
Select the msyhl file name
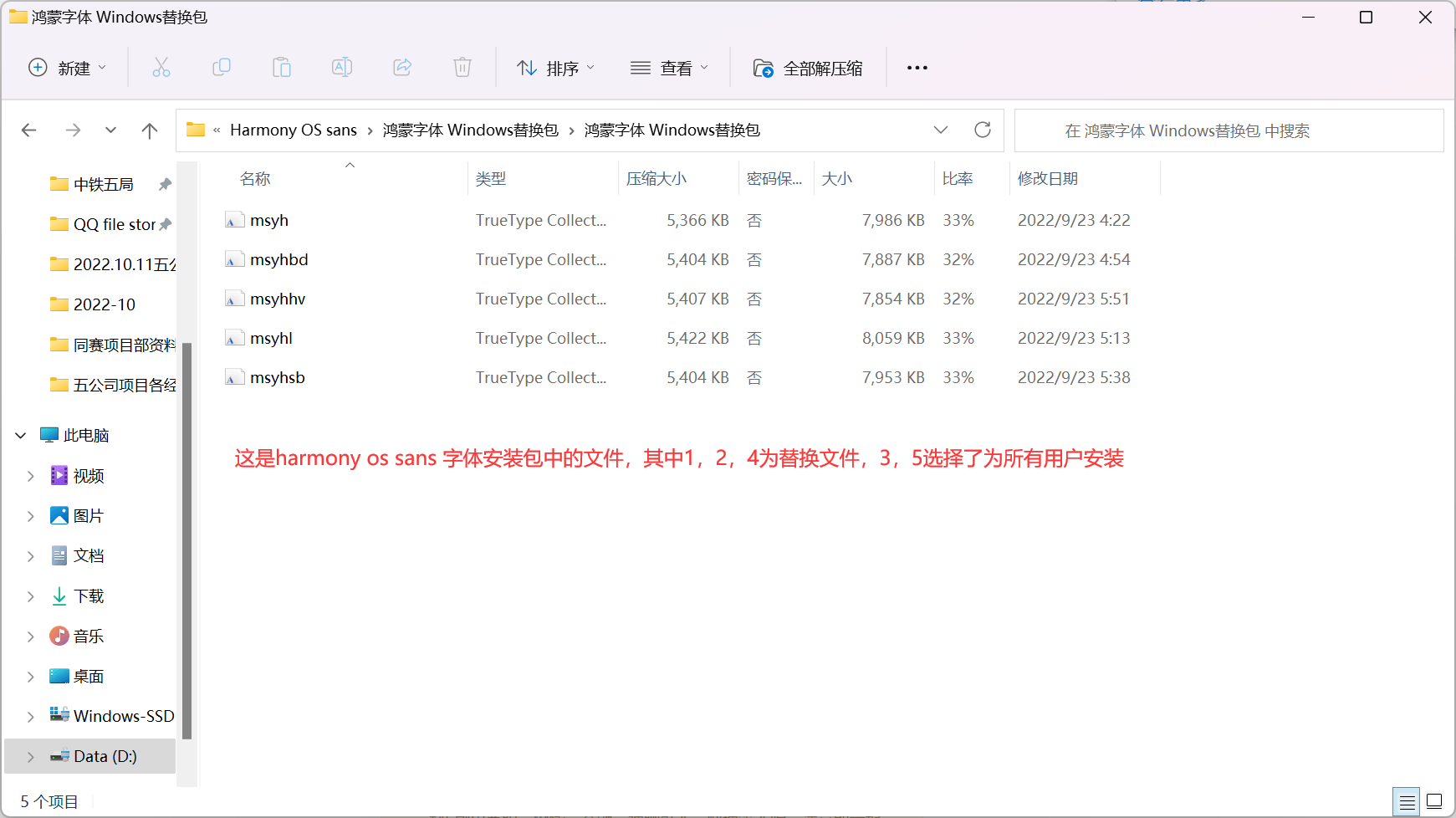[271, 338]
